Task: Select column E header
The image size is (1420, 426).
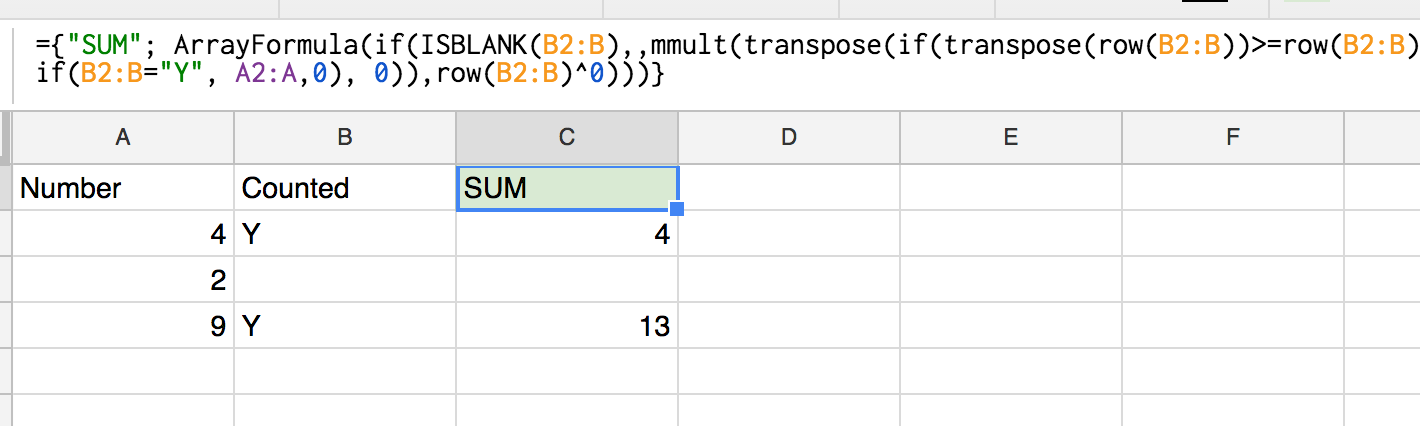Action: pyautogui.click(x=1011, y=138)
